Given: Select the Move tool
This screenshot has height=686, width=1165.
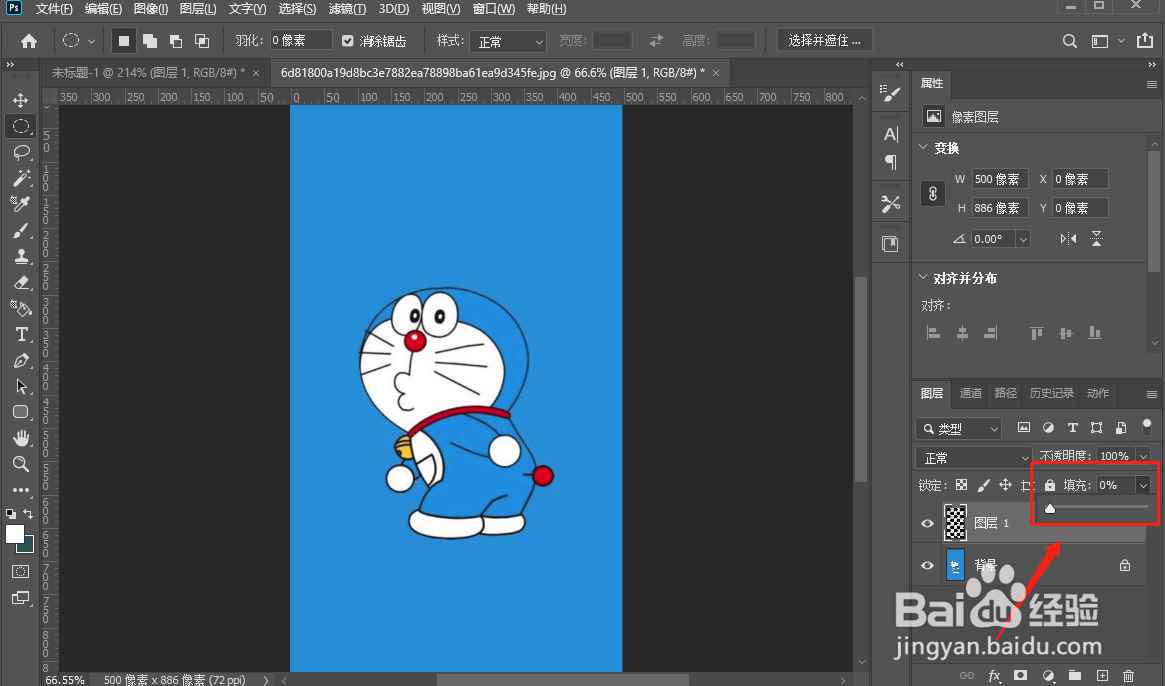Looking at the screenshot, I should (22, 99).
